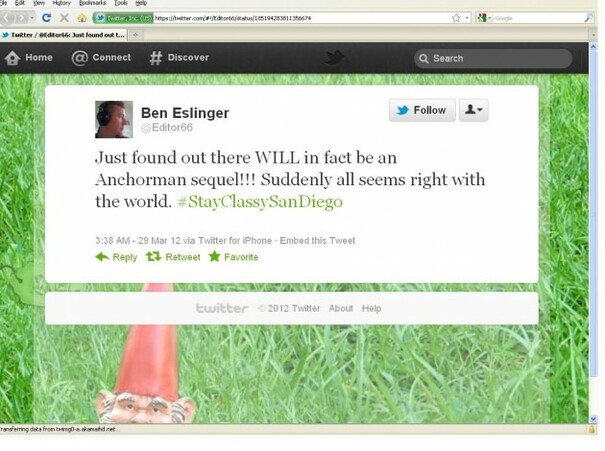605x451 pixels.
Task: Click the Twitter bird logo in the navbar
Action: [x=334, y=57]
